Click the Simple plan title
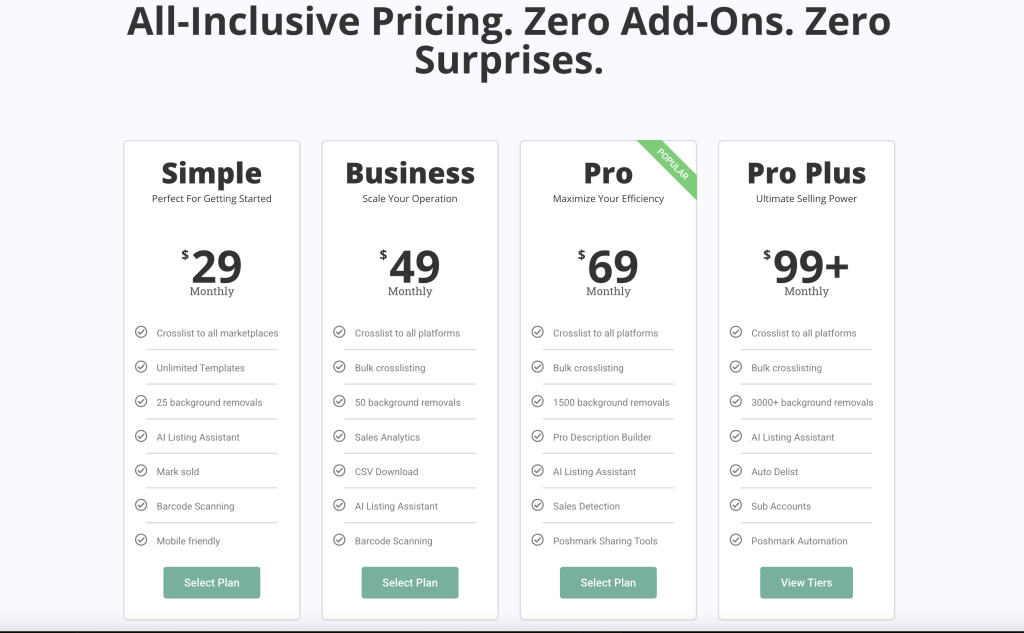The width and height of the screenshot is (1024, 633). click(x=211, y=173)
